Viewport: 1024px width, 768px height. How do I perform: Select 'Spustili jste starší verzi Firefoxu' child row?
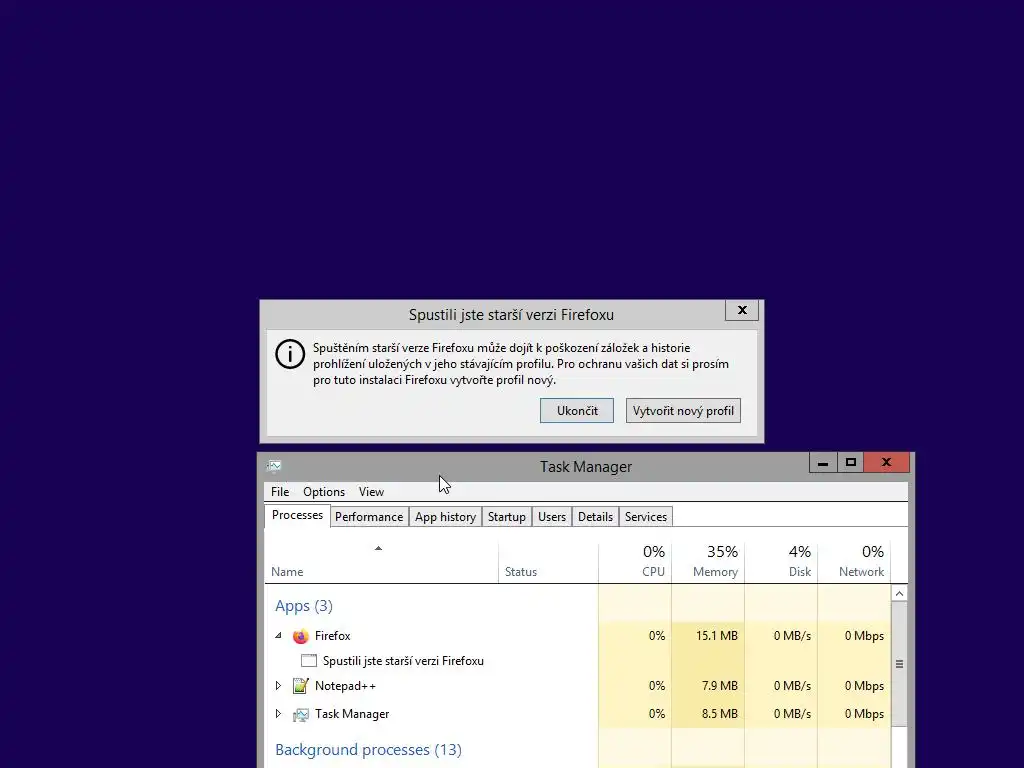pyautogui.click(x=578, y=661)
